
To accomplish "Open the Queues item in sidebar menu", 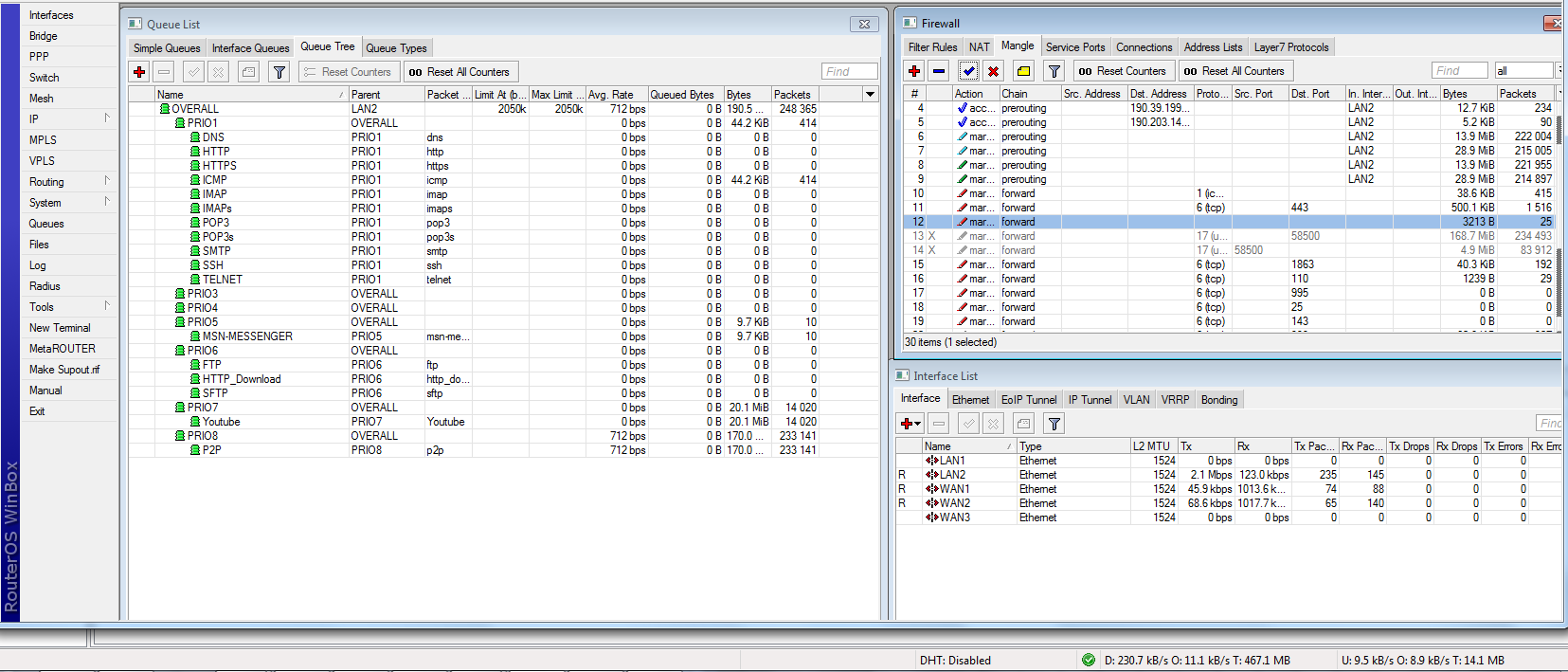I will [x=46, y=224].
